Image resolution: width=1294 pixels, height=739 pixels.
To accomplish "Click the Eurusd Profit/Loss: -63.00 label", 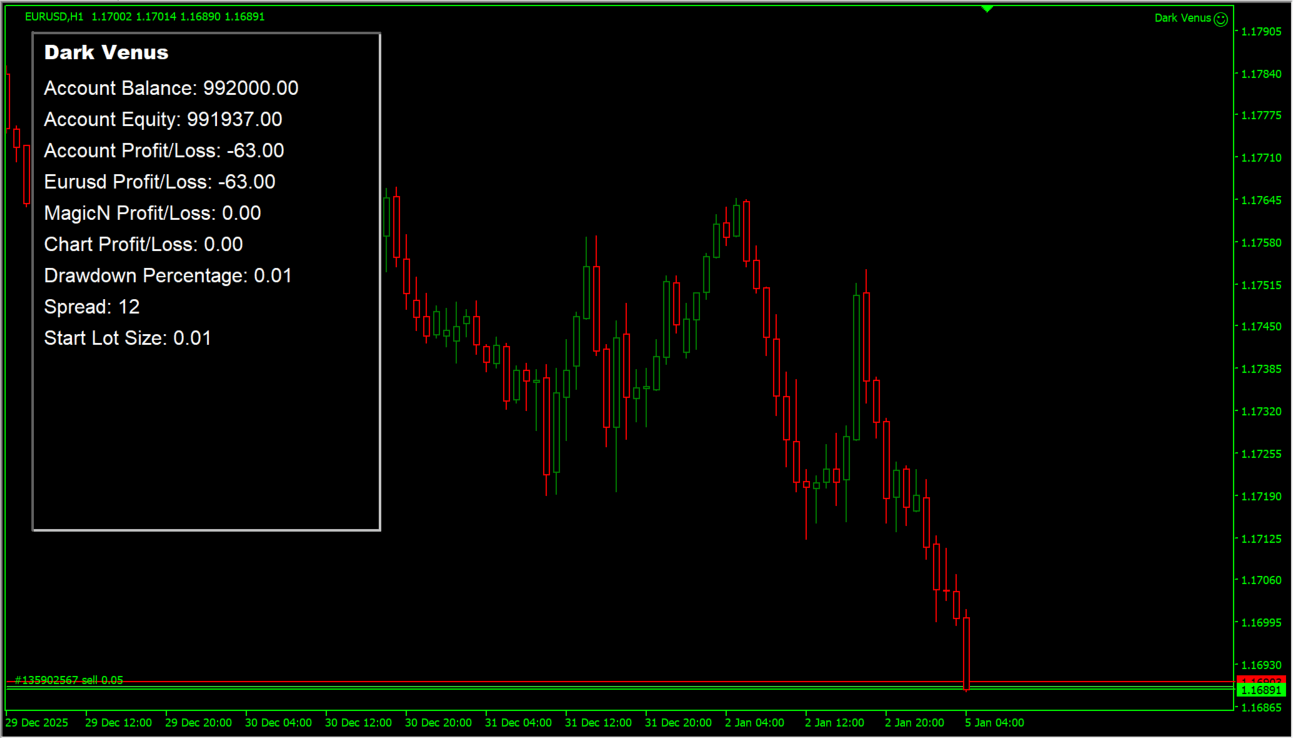I will [x=160, y=182].
